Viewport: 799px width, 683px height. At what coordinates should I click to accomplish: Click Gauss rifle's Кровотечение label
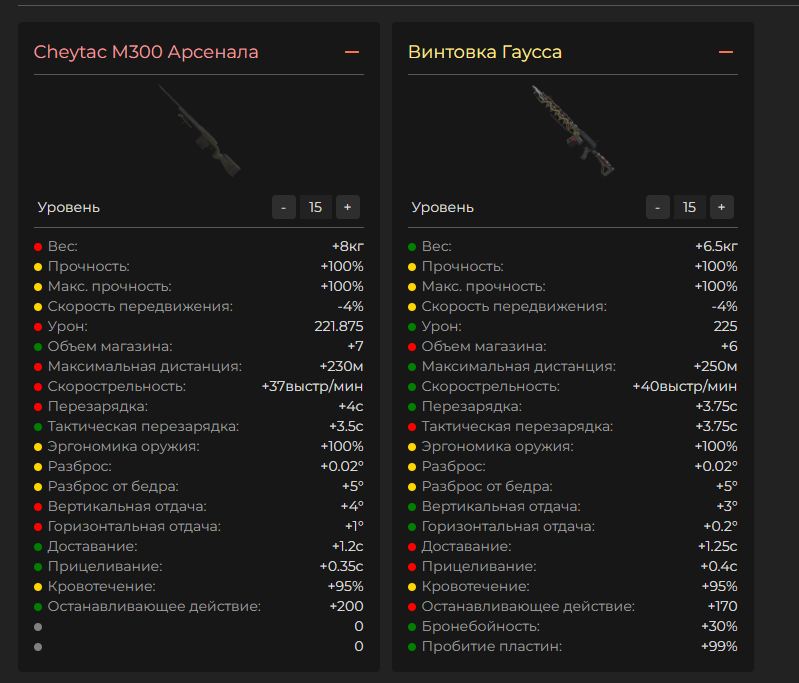point(475,587)
